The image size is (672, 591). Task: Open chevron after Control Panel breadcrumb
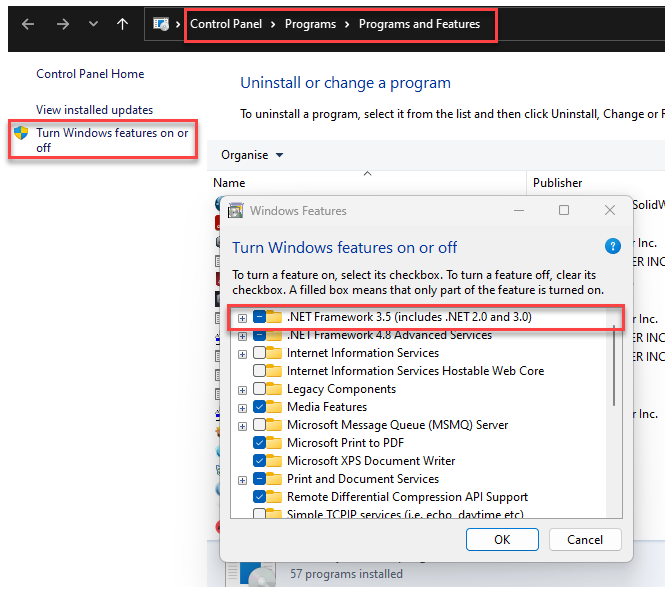pyautogui.click(x=273, y=24)
